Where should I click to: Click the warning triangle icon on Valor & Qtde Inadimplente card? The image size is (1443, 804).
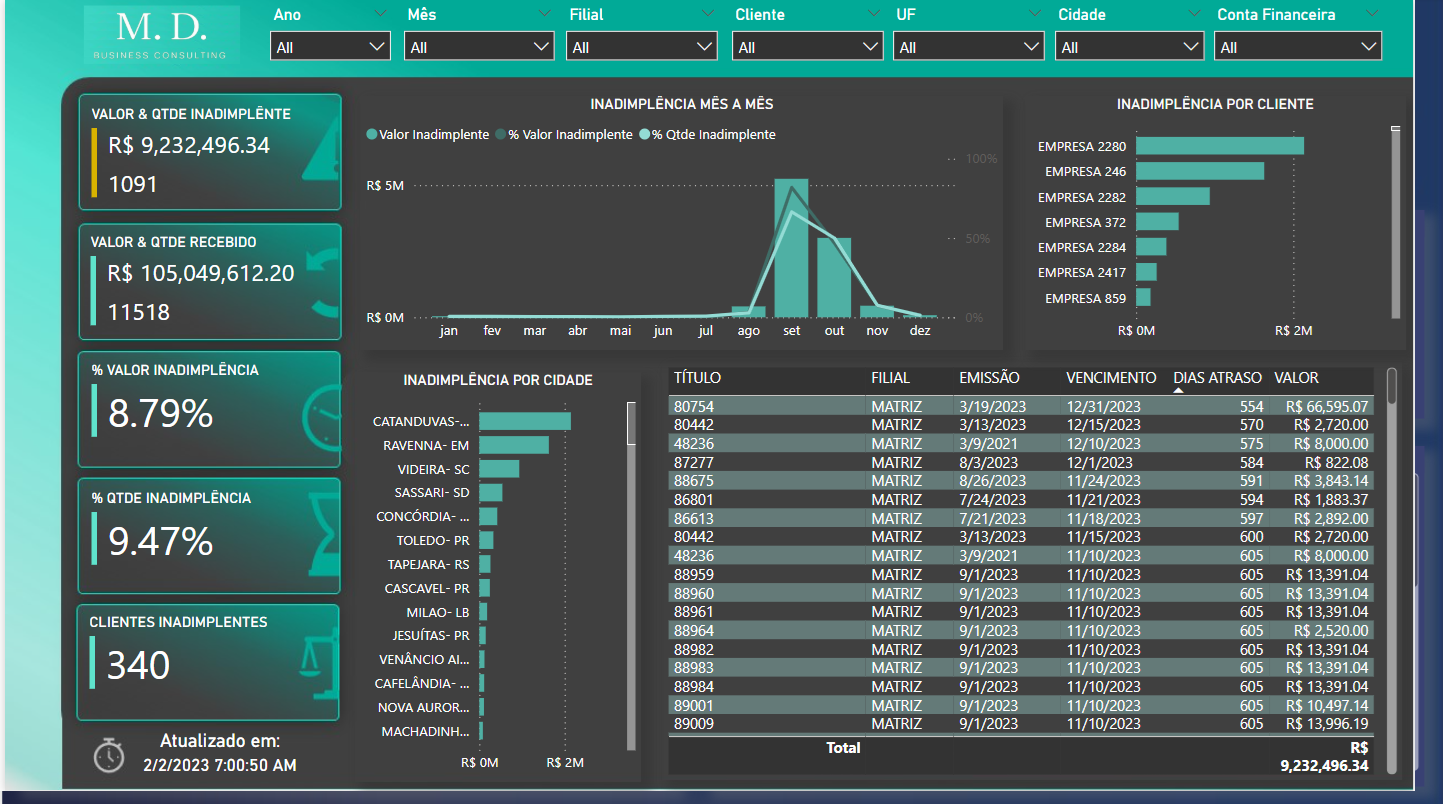(322, 153)
